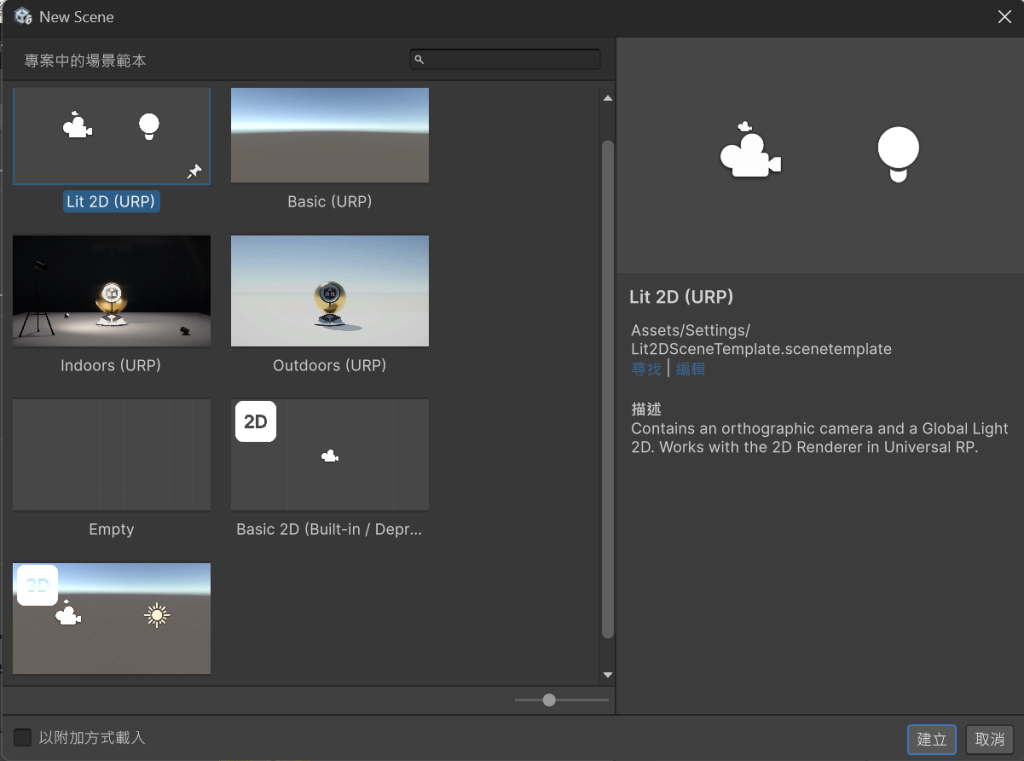Image resolution: width=1024 pixels, height=761 pixels.
Task: Select the 3D template with sun icon
Action: click(x=112, y=618)
